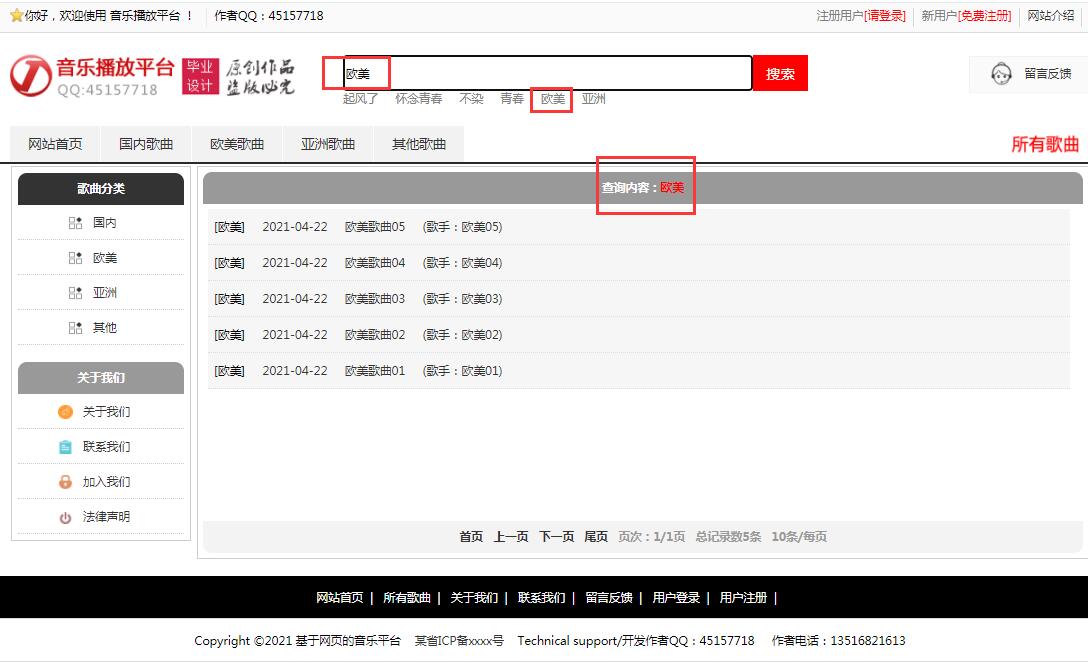Screen dimensions: 1088x663
Task: Click the grid icon next to 亚洲 category
Action: pos(76,293)
